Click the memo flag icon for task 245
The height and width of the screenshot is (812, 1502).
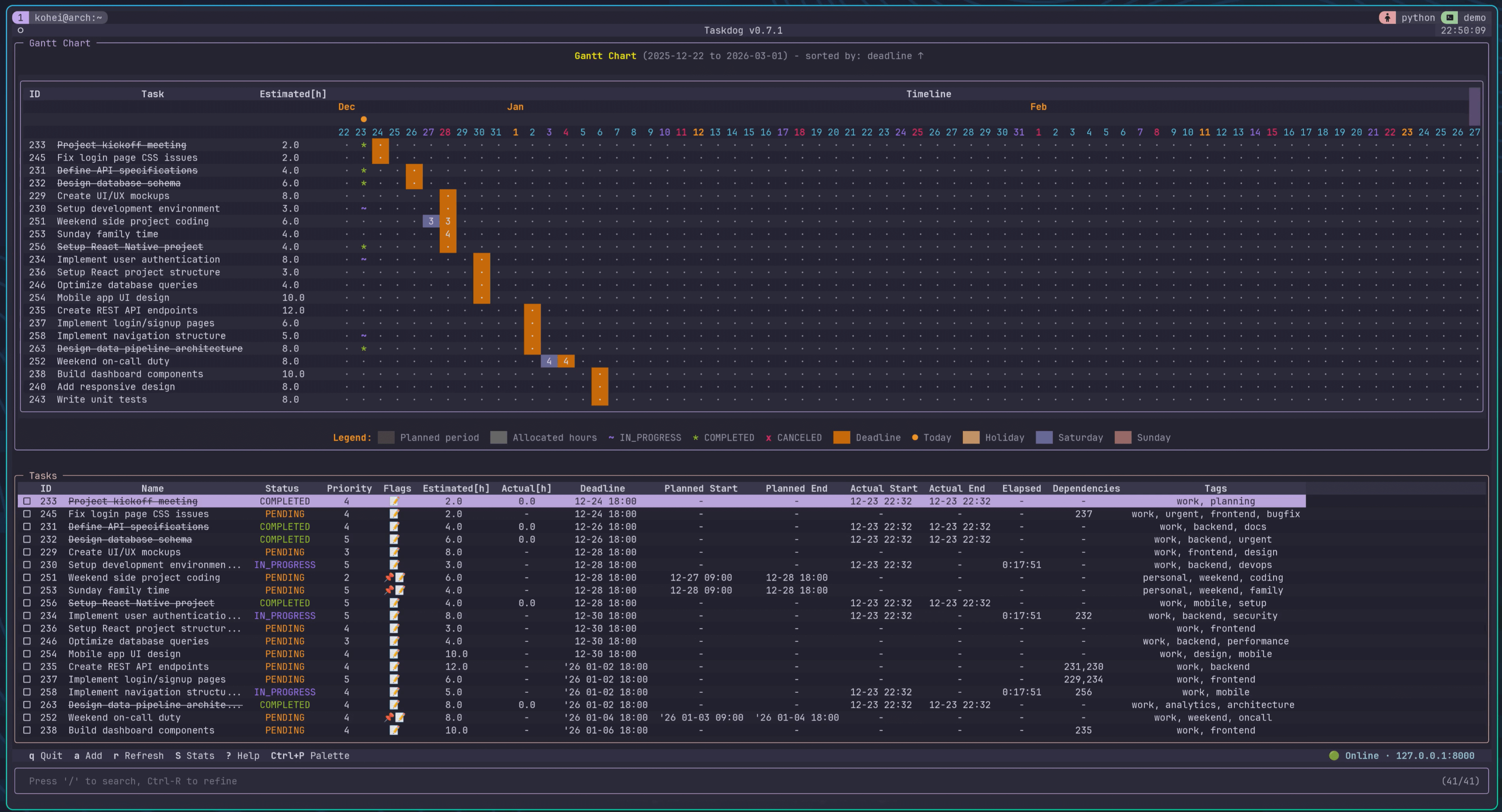point(395,514)
